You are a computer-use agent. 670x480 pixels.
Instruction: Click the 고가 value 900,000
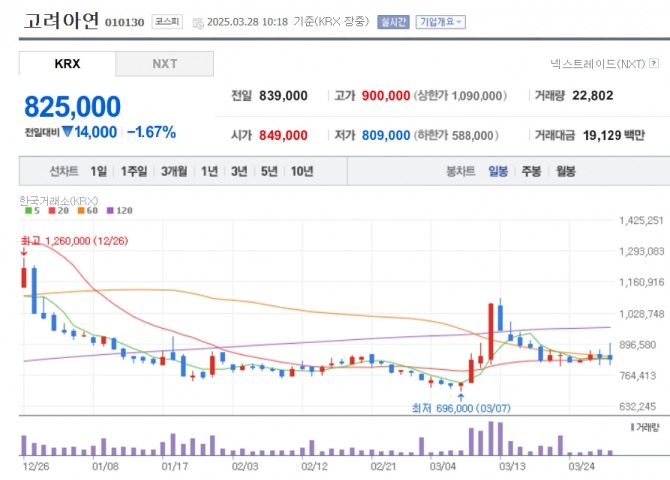tap(386, 96)
